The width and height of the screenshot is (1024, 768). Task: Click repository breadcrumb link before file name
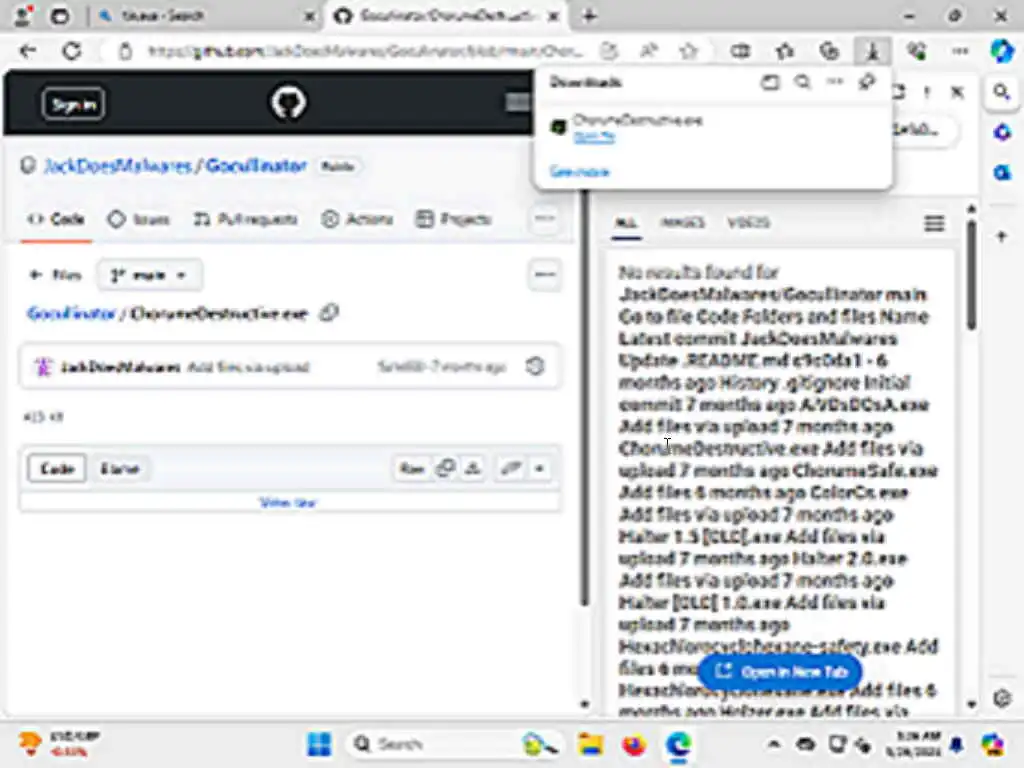point(71,313)
